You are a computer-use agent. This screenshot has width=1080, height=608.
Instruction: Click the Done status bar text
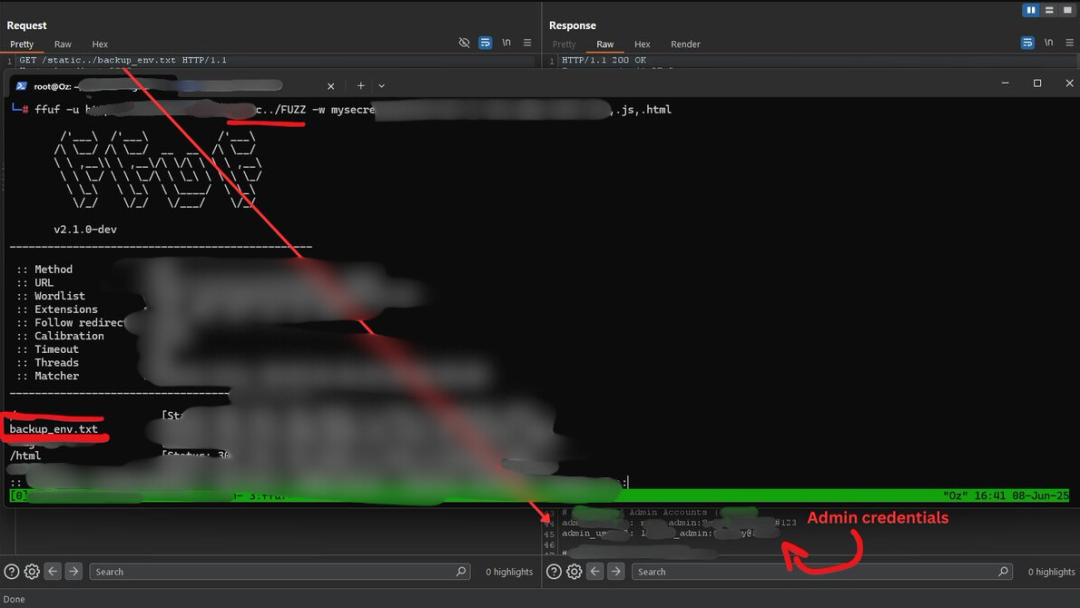pos(14,599)
